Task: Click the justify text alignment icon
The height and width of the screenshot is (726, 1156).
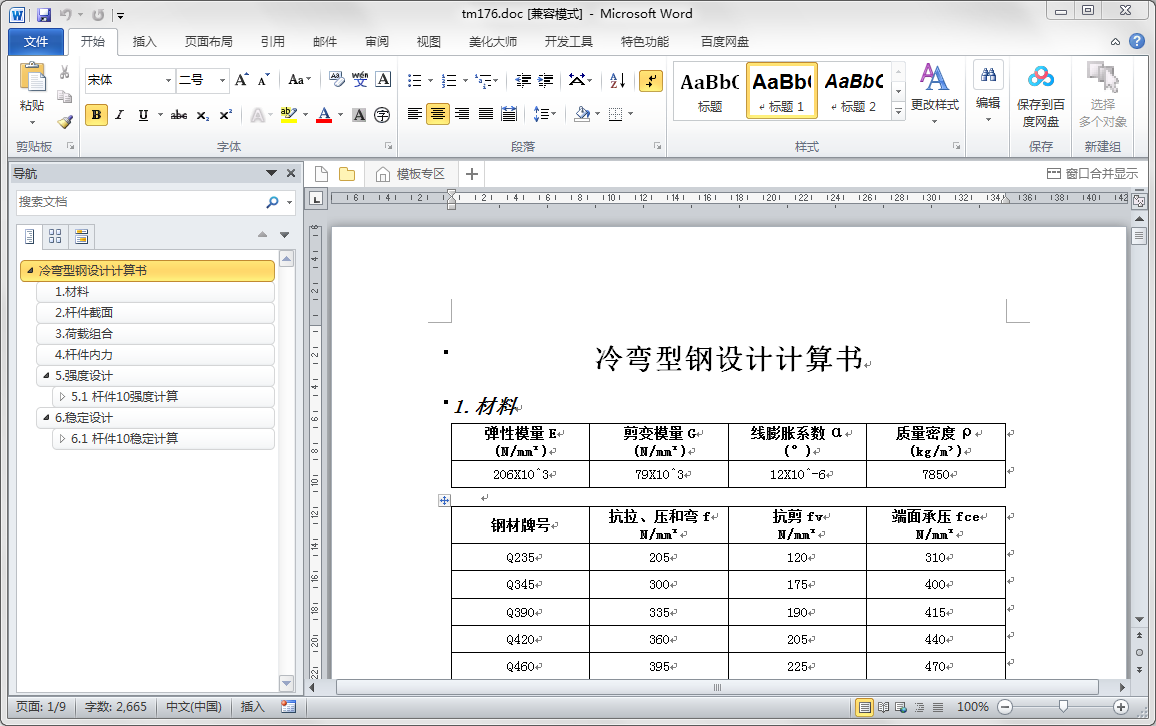Action: [486, 114]
